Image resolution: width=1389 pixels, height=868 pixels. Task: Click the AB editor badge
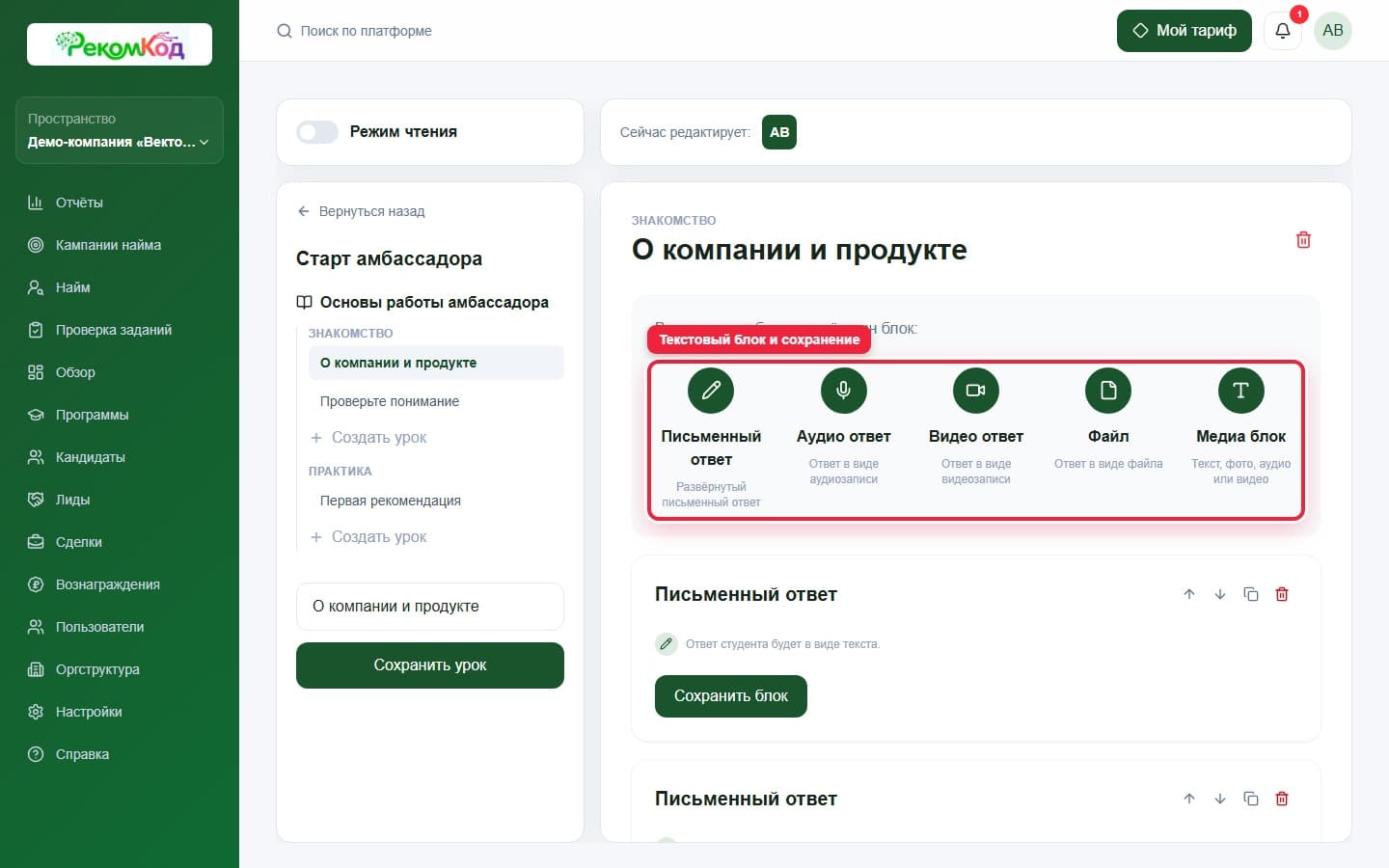coord(779,132)
